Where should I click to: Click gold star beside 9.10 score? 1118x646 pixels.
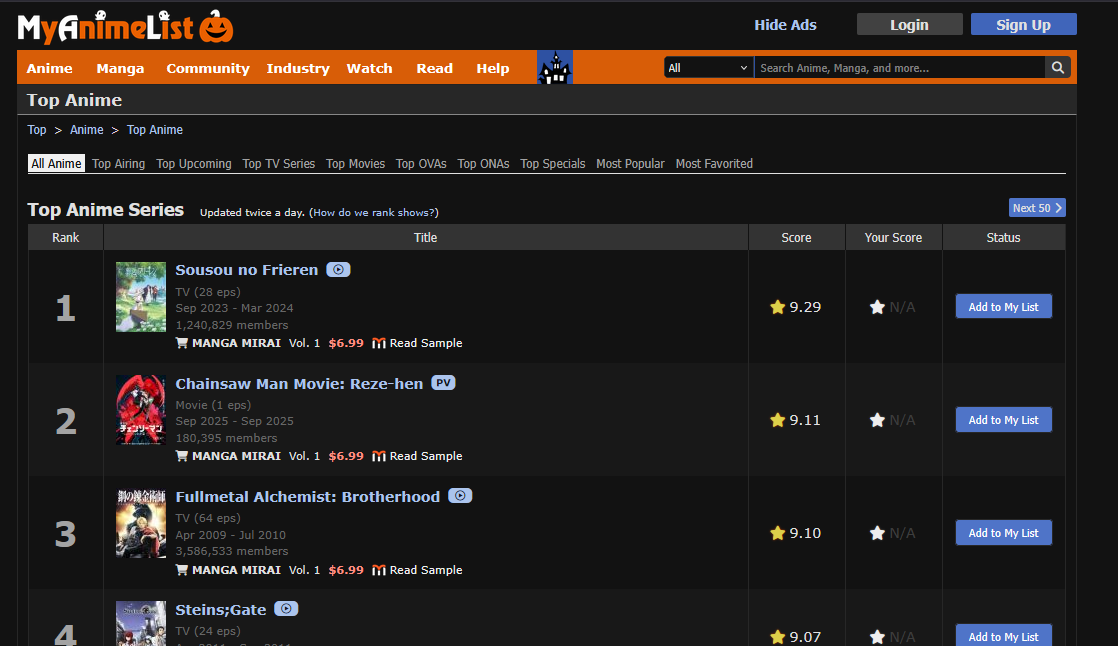click(777, 533)
